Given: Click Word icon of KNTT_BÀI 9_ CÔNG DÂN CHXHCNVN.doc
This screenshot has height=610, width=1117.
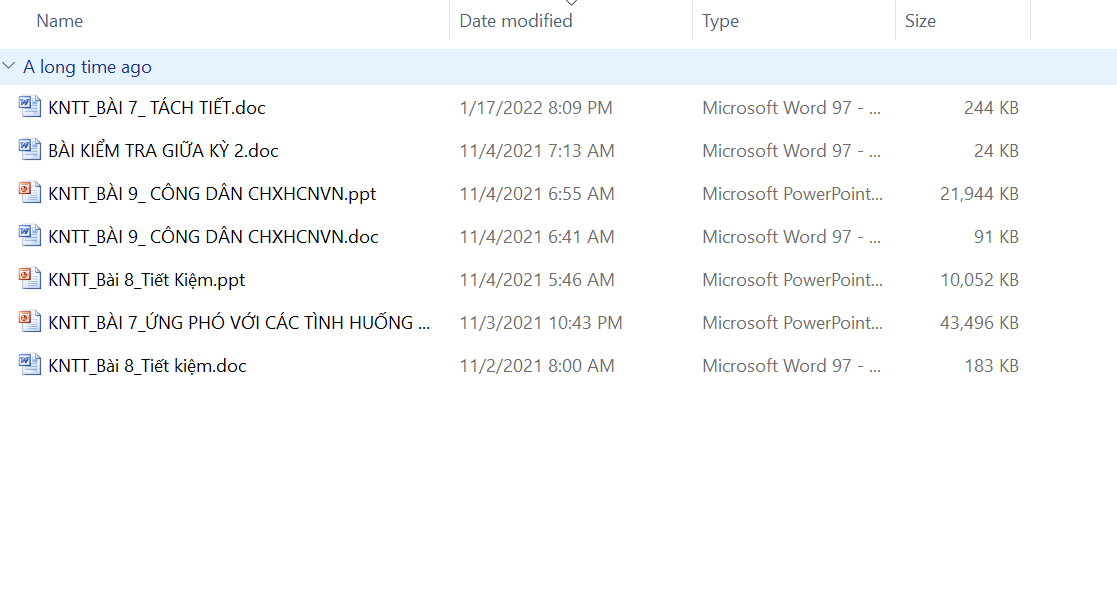Looking at the screenshot, I should [x=29, y=236].
